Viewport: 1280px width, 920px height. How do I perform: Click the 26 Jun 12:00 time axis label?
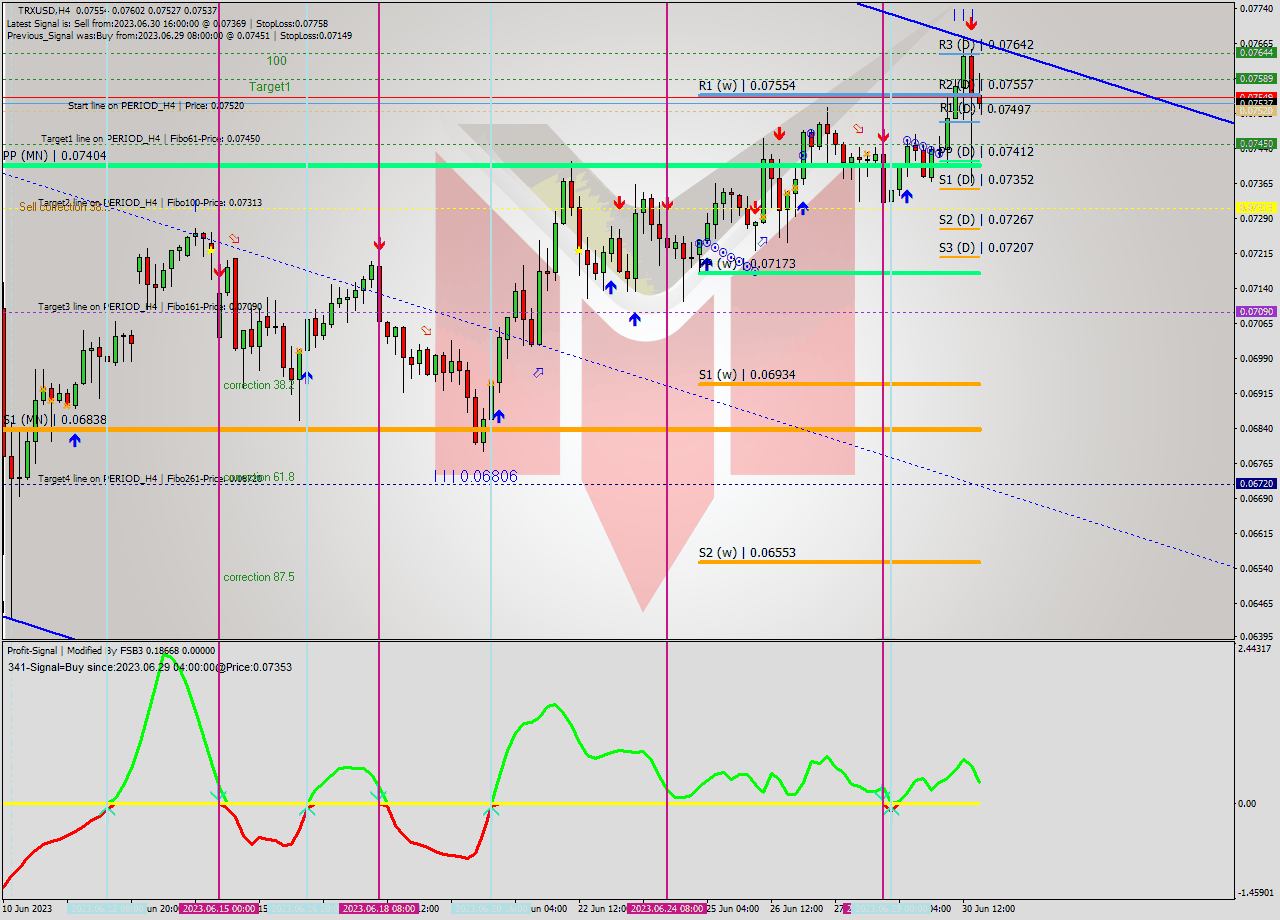pos(796,909)
